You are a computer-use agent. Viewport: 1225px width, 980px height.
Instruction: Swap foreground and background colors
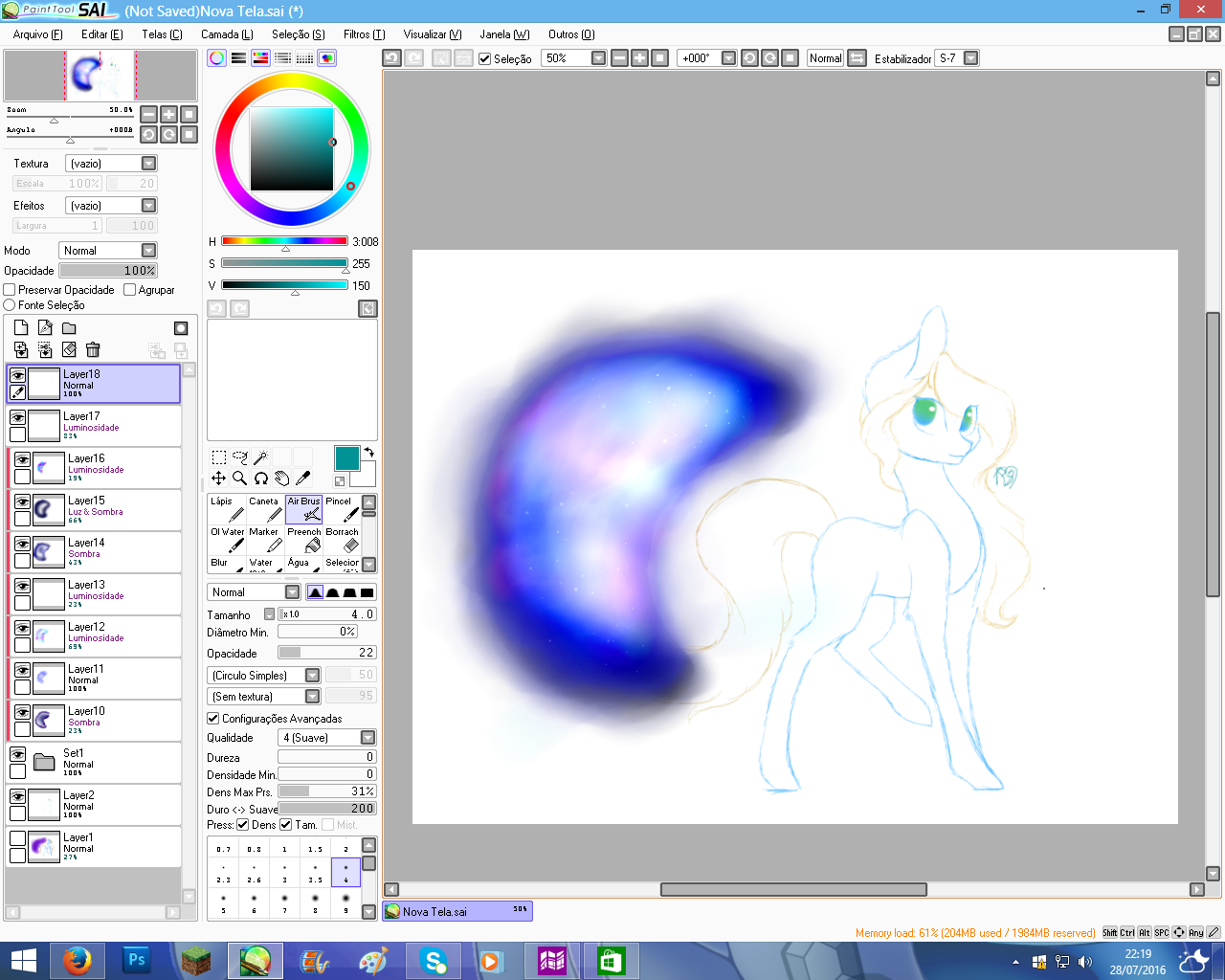coord(368,453)
